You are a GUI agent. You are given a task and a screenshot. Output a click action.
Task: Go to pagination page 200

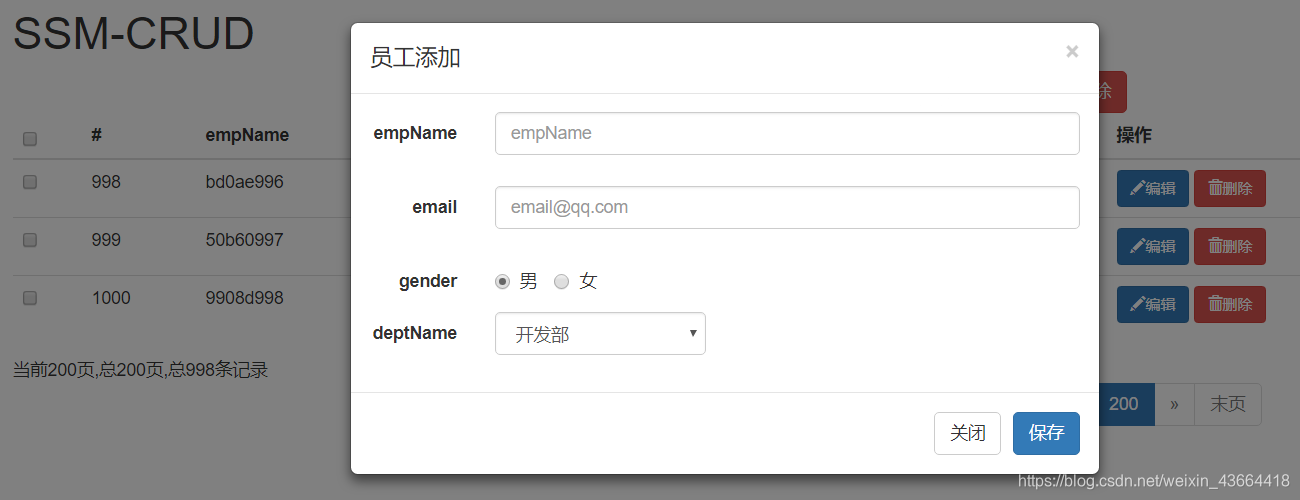point(1126,404)
